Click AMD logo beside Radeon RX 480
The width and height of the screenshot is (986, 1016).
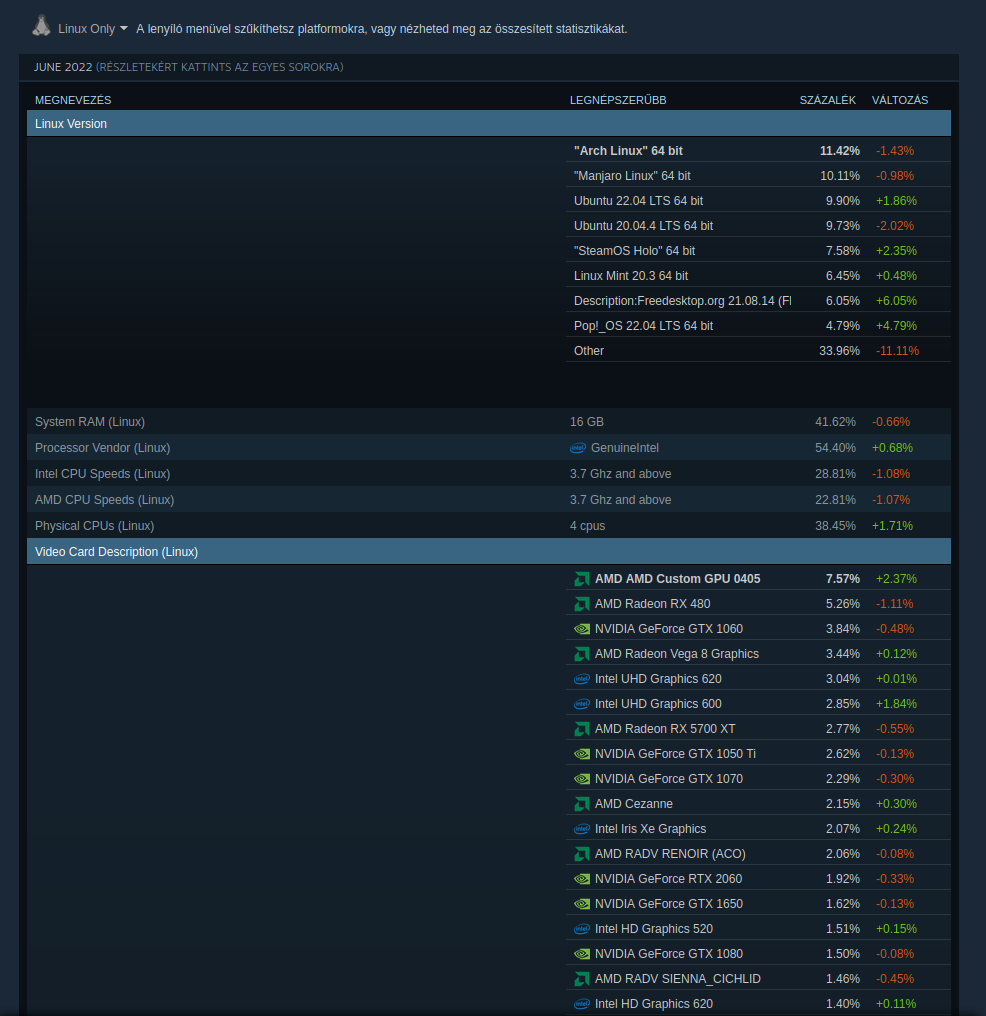582,604
